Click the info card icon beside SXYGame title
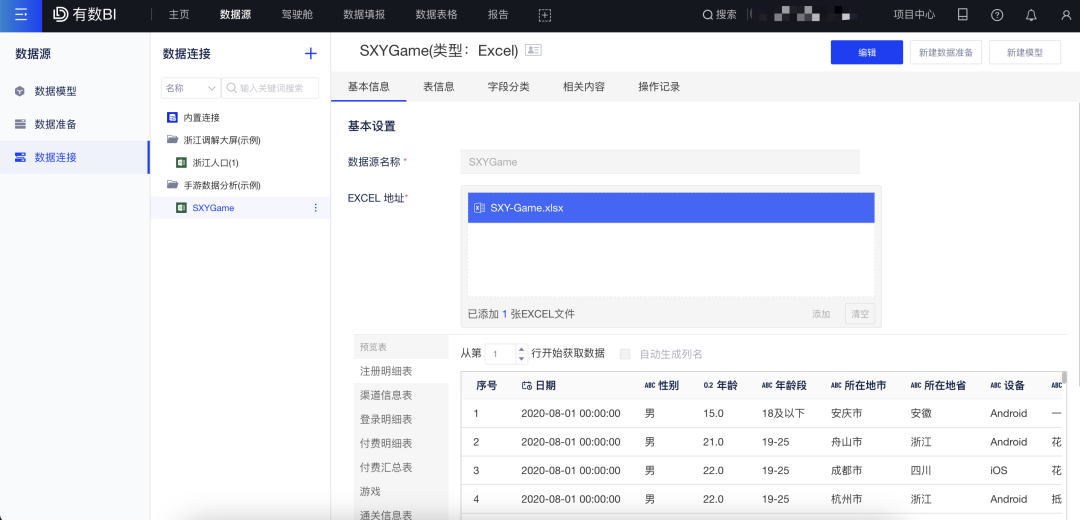This screenshot has width=1080, height=520. tap(533, 51)
